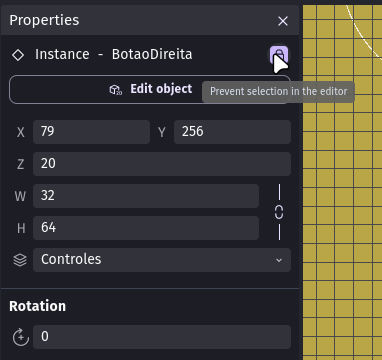The image size is (382, 360).
Task: Click the X position field showing 79
Action: coord(91,132)
